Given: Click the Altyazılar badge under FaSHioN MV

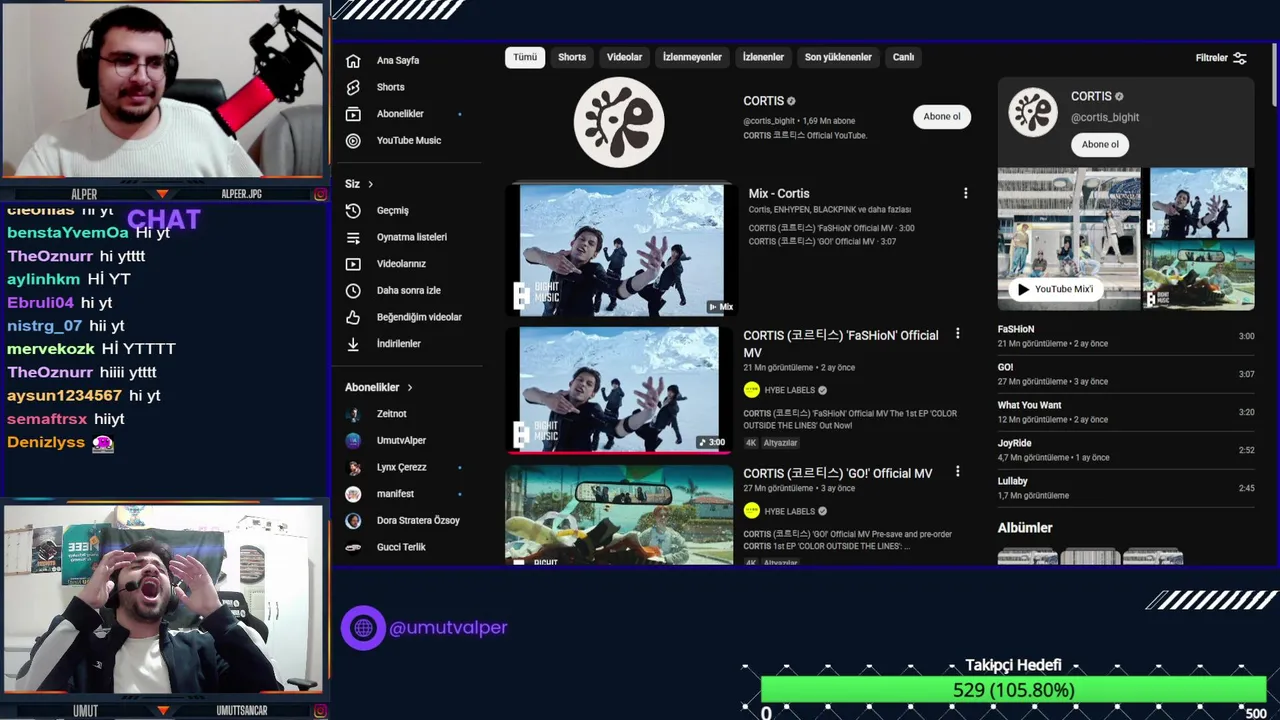Looking at the screenshot, I should tap(781, 443).
